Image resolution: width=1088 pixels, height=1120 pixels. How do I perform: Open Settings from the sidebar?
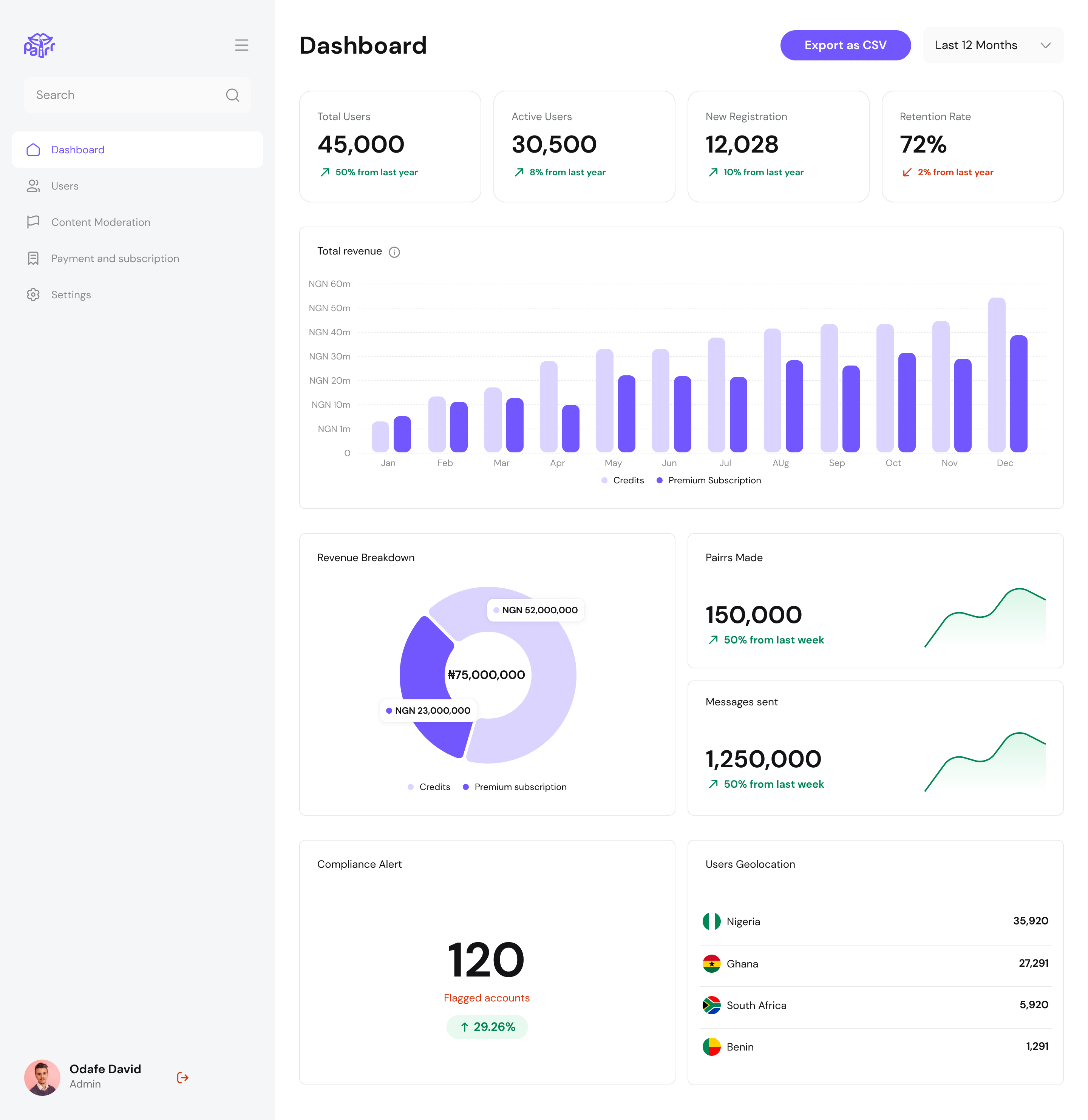click(x=137, y=294)
